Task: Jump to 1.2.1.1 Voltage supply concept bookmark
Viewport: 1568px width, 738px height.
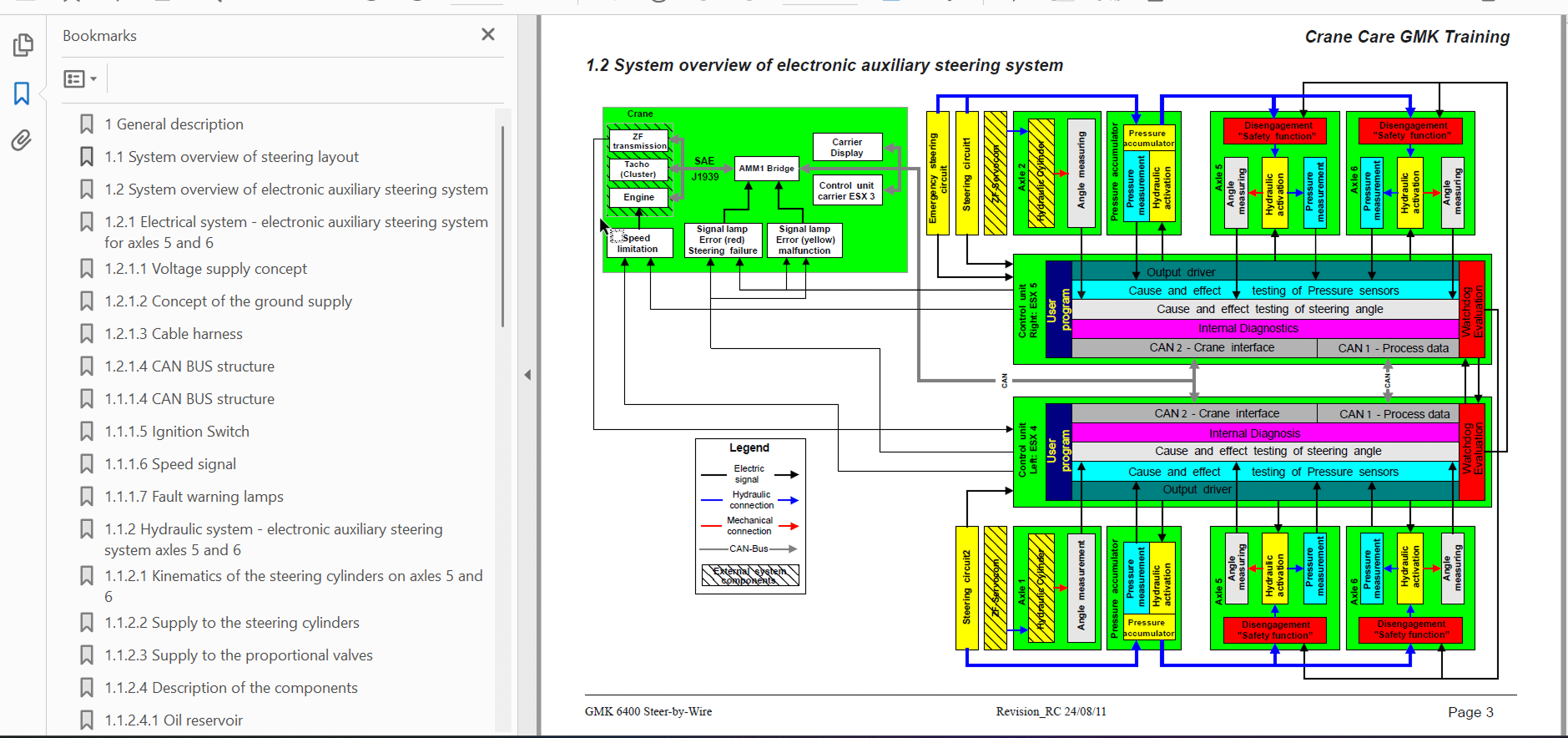Action: tap(205, 269)
